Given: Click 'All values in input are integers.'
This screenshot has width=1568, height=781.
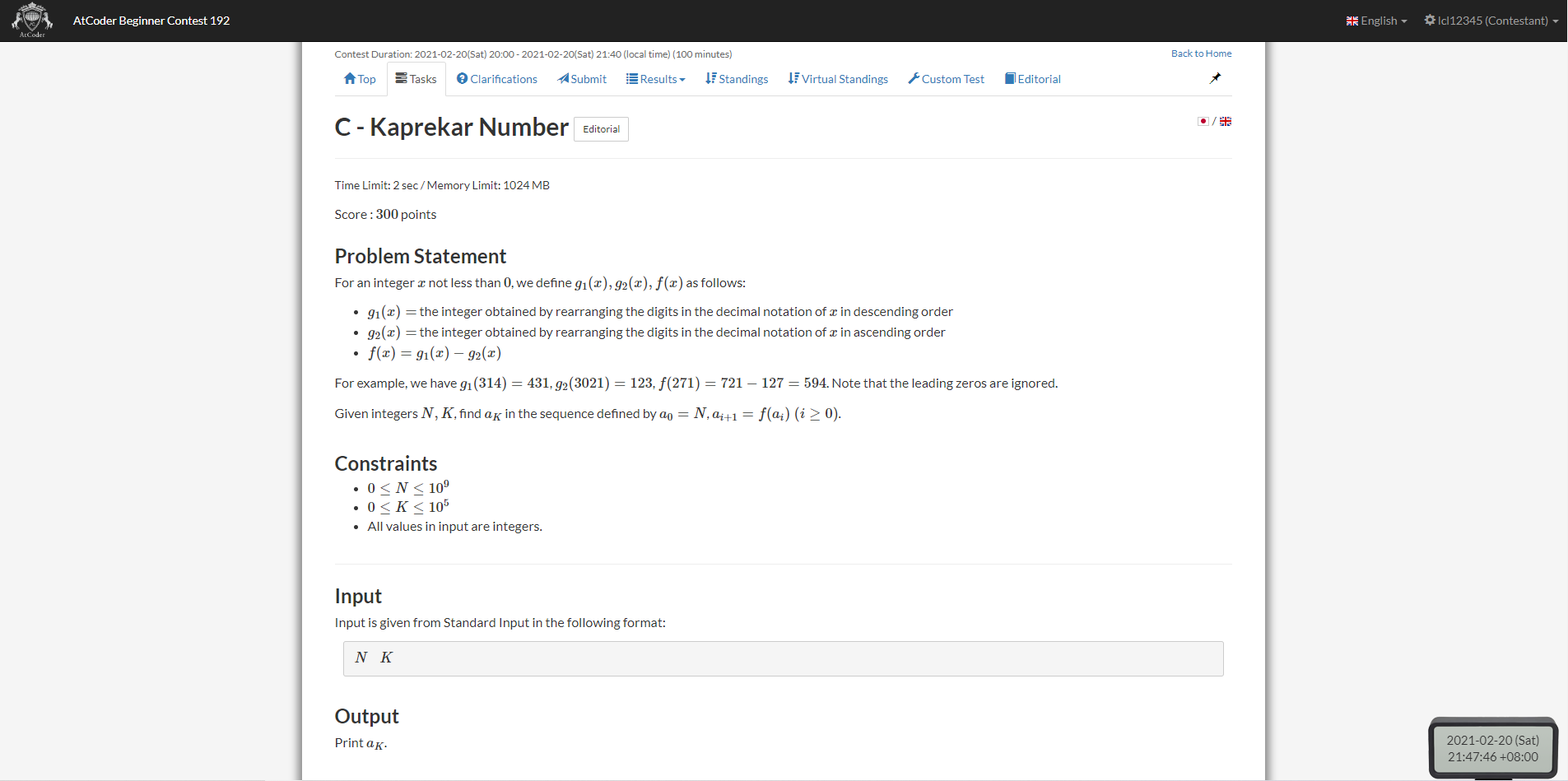Looking at the screenshot, I should coord(454,527).
